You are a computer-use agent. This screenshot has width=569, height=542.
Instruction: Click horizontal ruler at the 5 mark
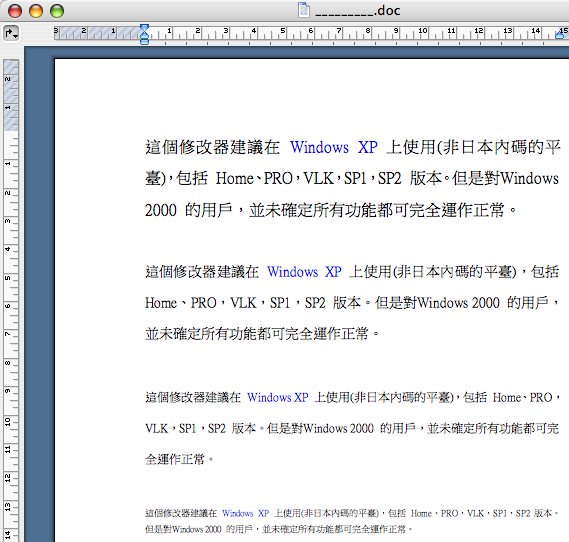click(x=282, y=31)
